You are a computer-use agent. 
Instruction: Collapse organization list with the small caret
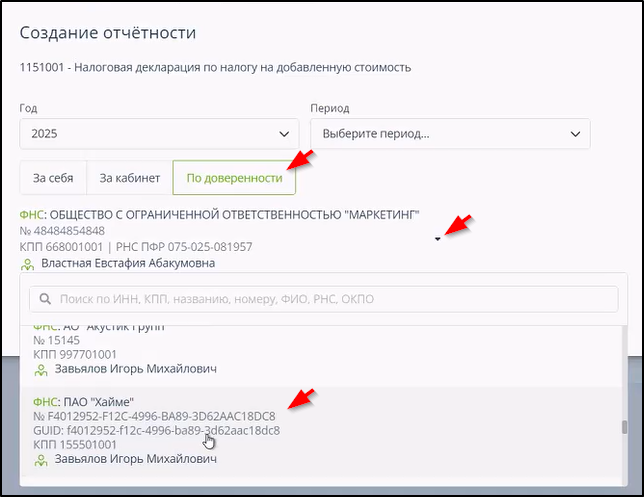[x=437, y=239]
